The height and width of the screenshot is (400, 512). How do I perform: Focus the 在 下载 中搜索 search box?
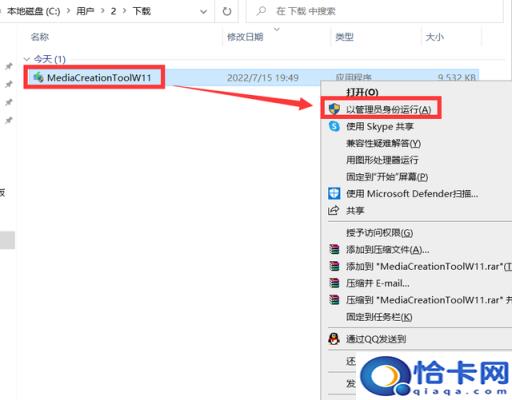pyautogui.click(x=375, y=11)
